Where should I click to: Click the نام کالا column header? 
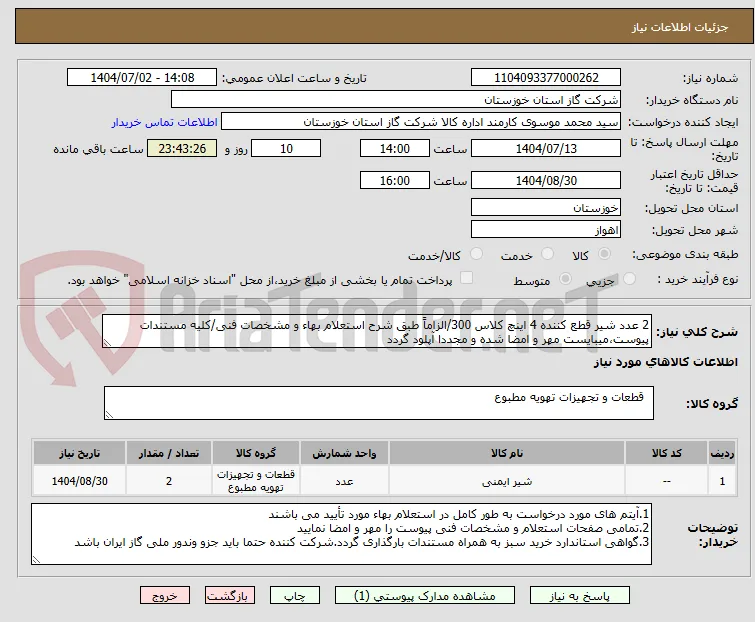point(507,454)
